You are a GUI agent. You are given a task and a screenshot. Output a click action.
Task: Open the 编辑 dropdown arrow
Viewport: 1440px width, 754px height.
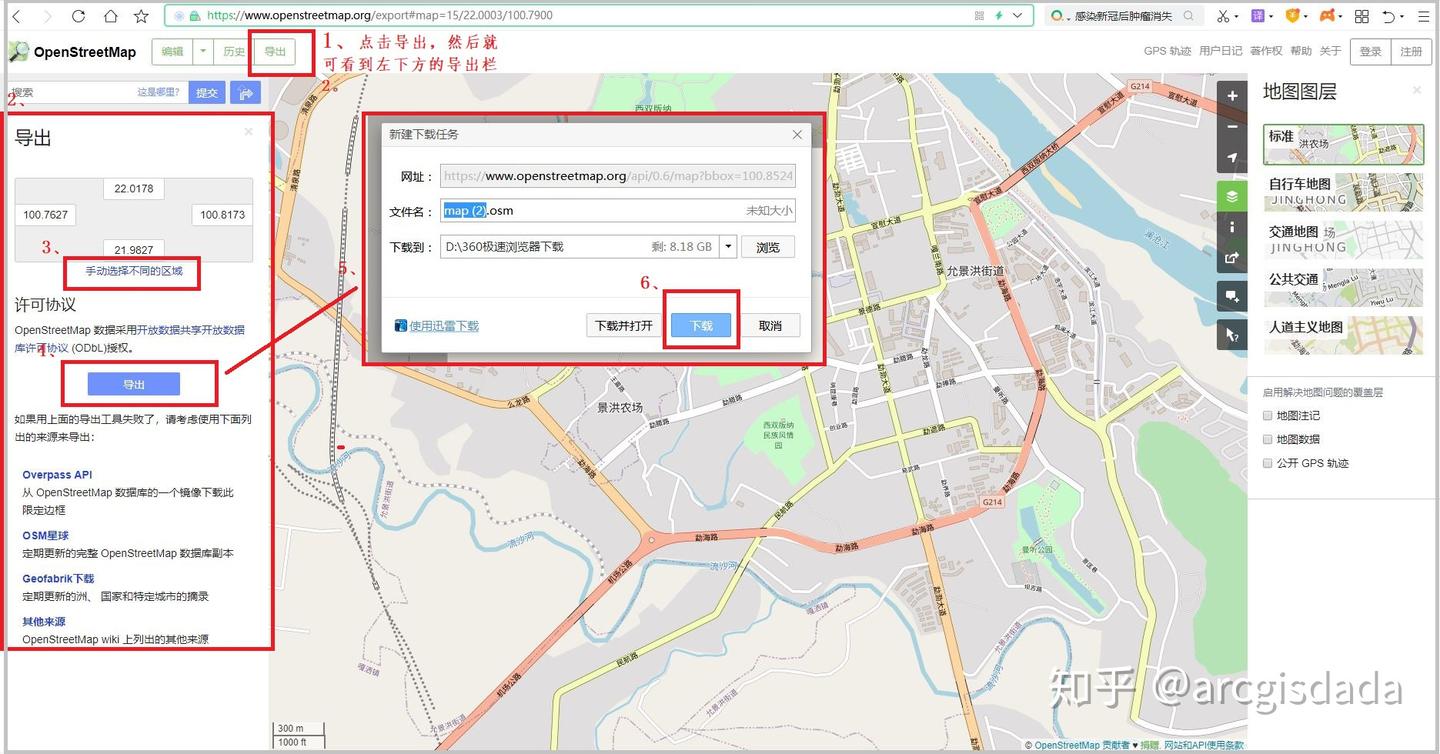tap(204, 51)
